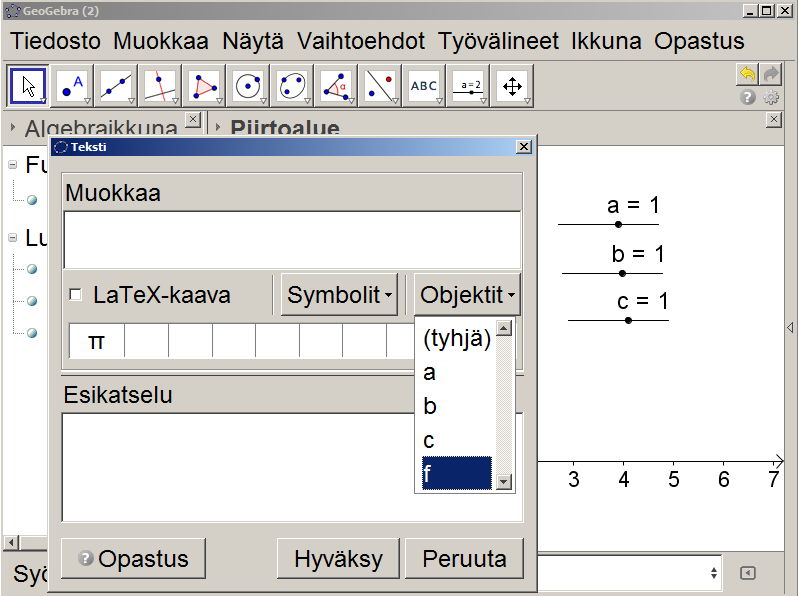Image resolution: width=798 pixels, height=596 pixels.
Task: Toggle visibility of first function object
Action: pos(32,200)
